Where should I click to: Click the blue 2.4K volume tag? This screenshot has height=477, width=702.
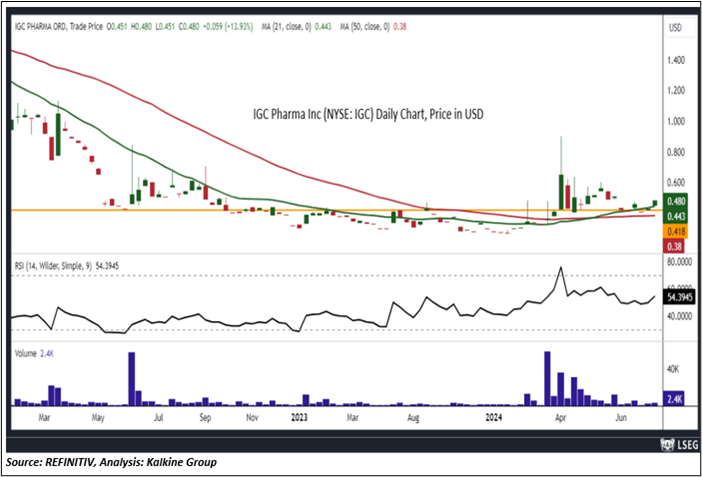coord(674,399)
